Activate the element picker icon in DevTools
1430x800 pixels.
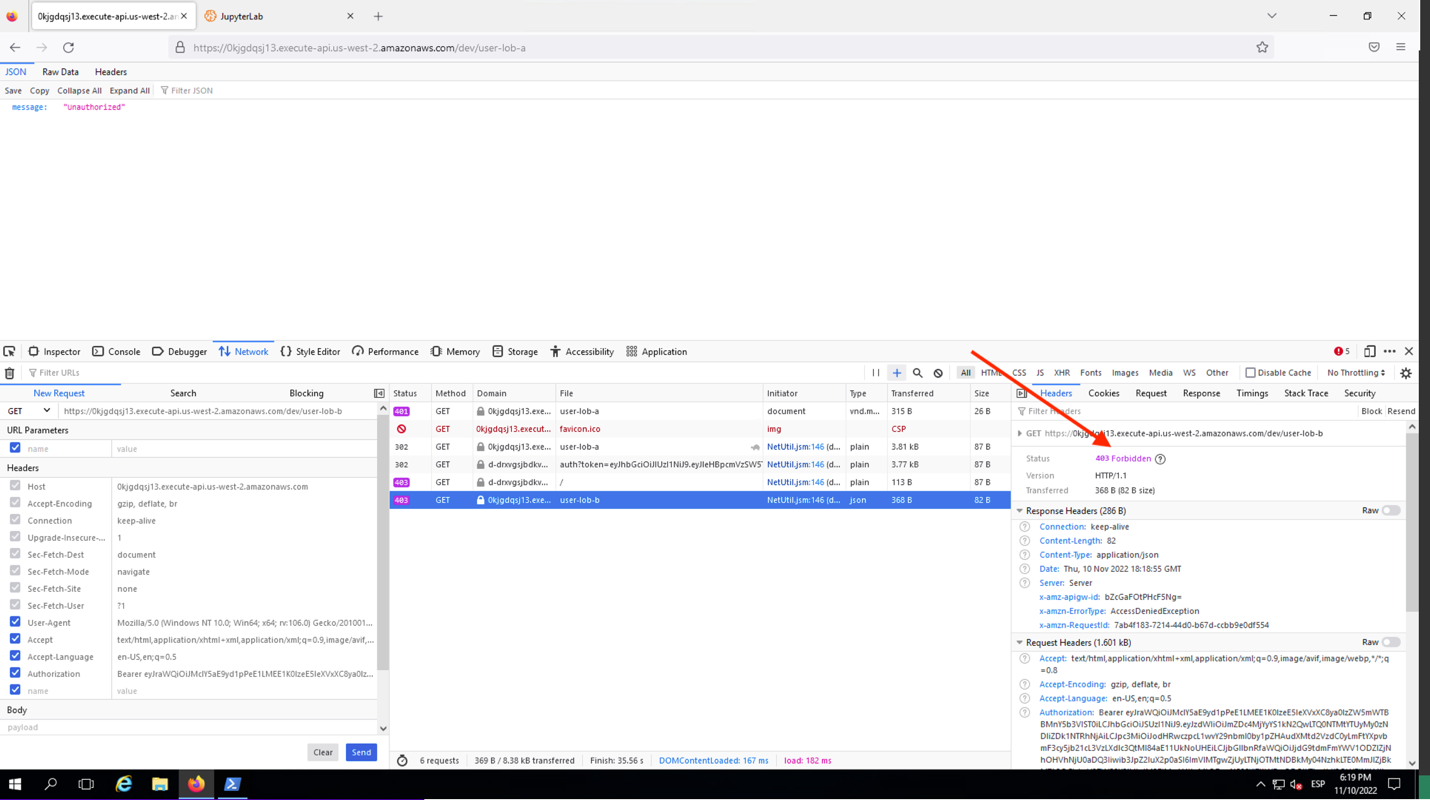click(x=10, y=352)
